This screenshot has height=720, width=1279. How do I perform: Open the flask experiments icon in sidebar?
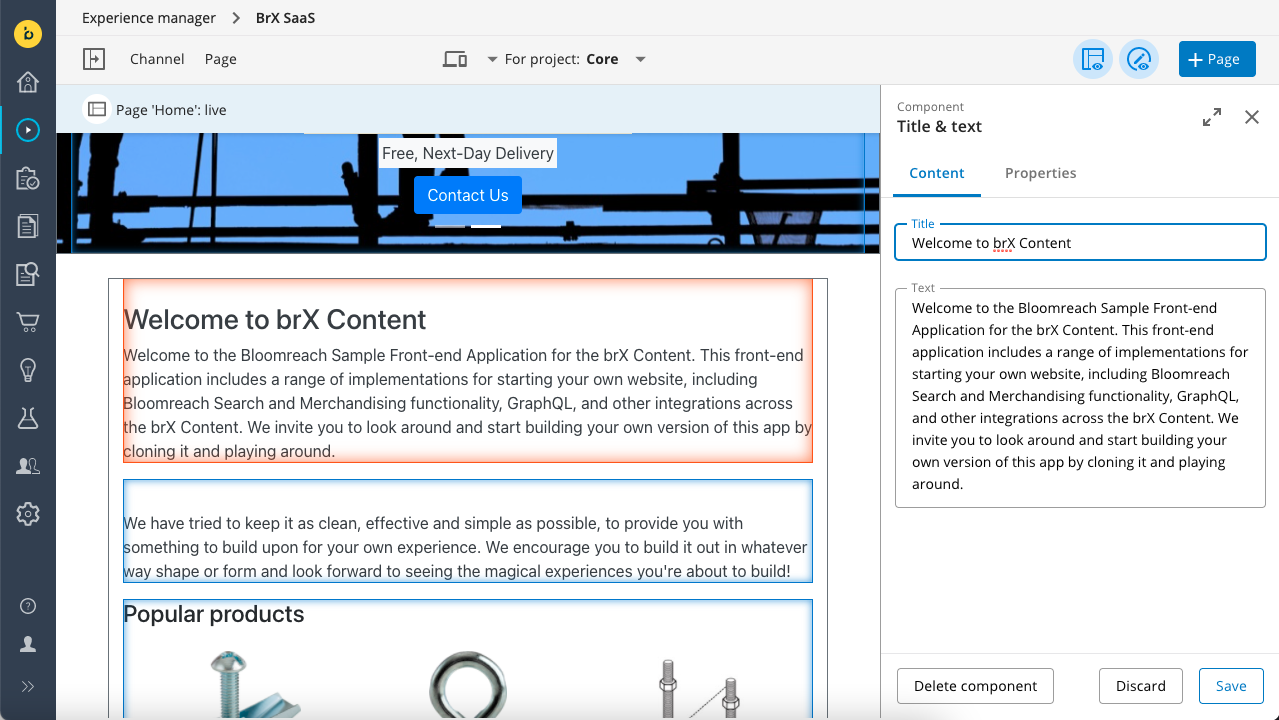(x=28, y=418)
